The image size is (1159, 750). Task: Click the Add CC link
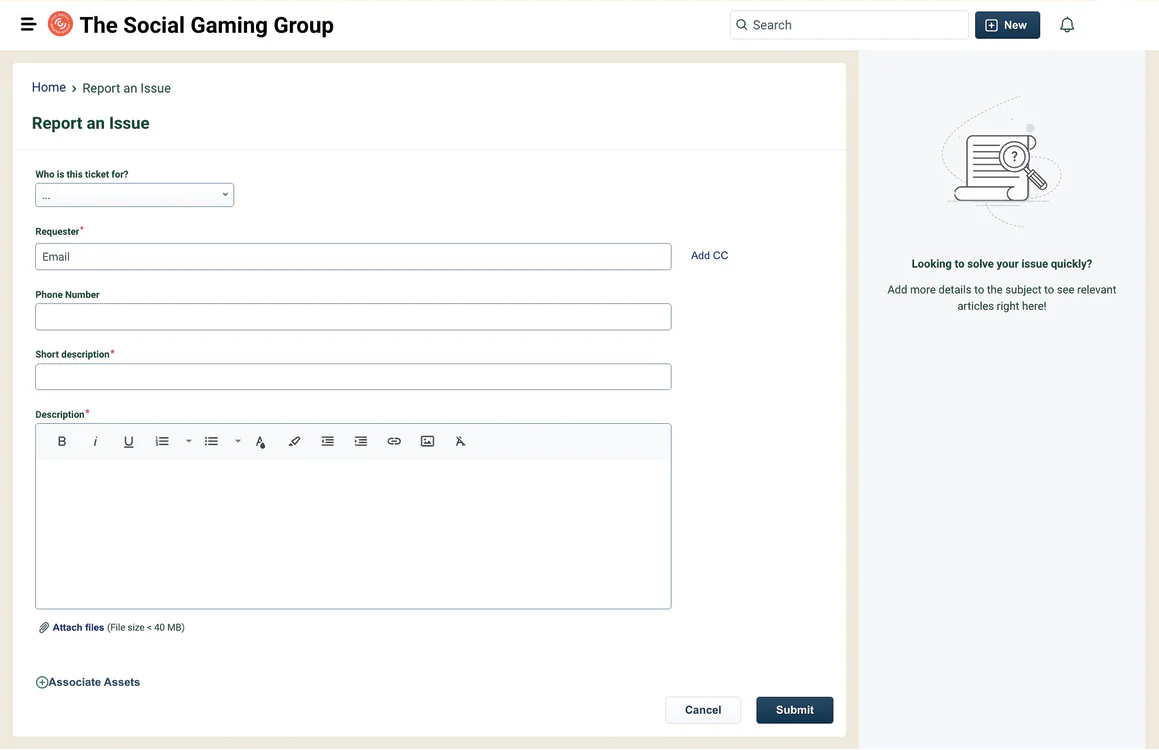click(709, 256)
